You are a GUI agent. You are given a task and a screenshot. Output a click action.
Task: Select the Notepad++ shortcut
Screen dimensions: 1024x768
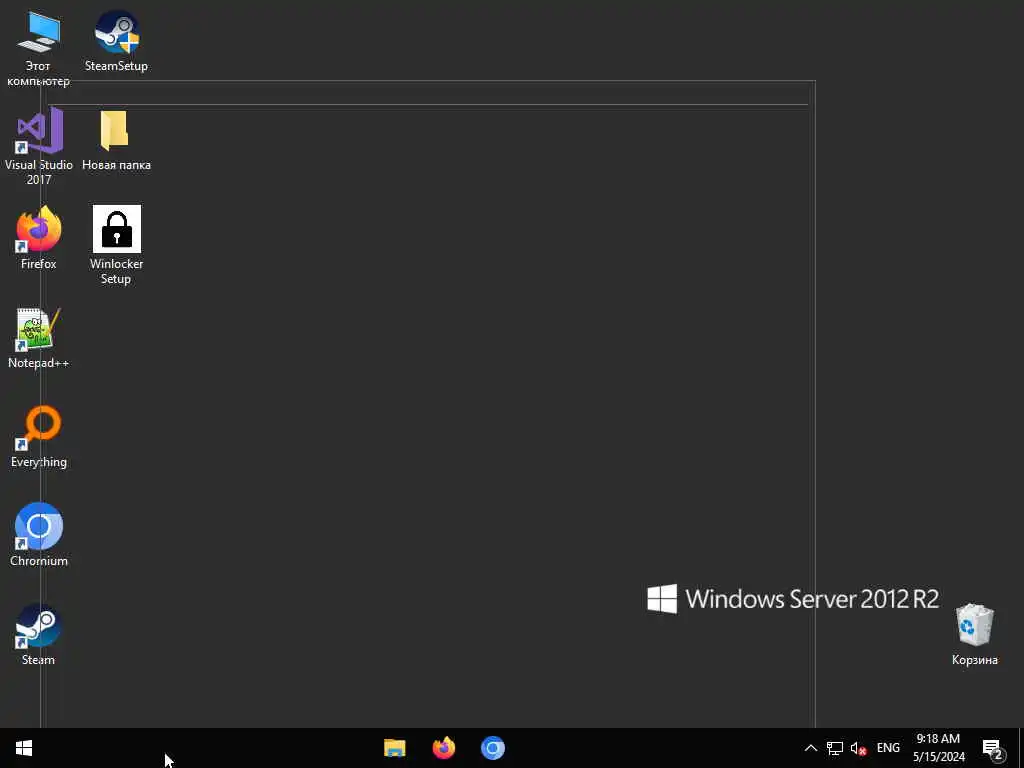(39, 338)
